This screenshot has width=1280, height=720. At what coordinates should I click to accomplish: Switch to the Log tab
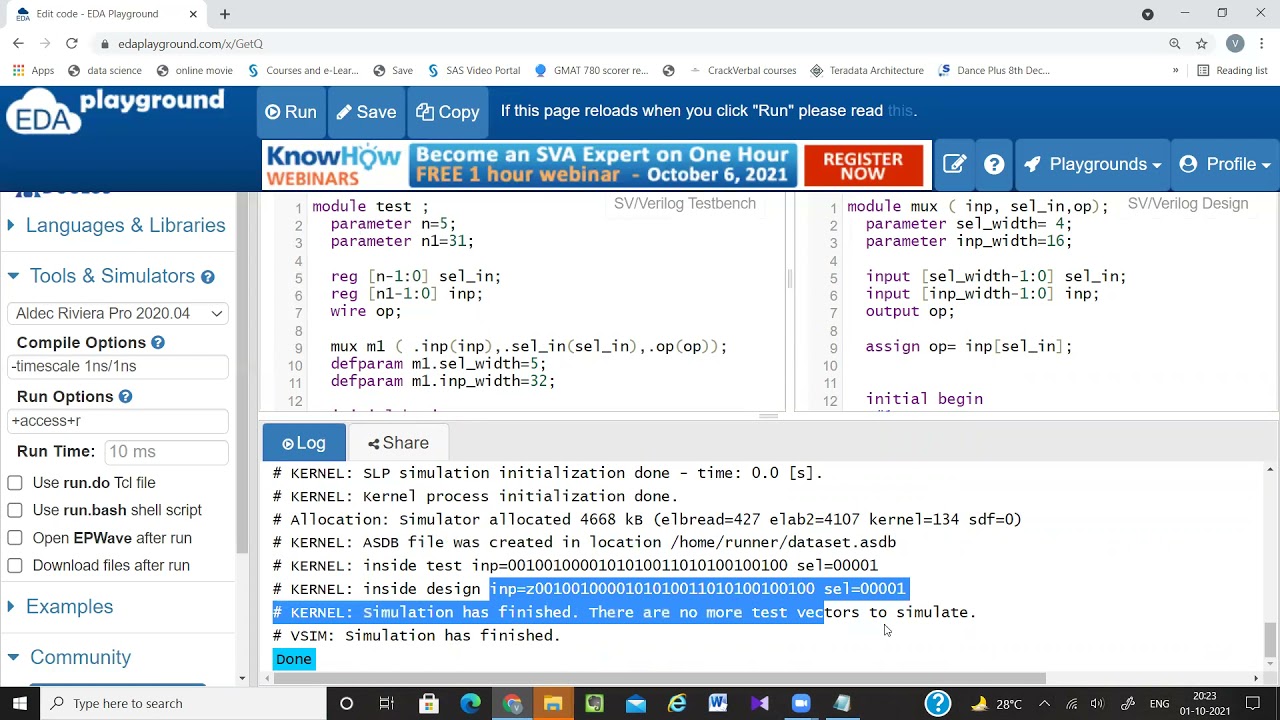(304, 443)
